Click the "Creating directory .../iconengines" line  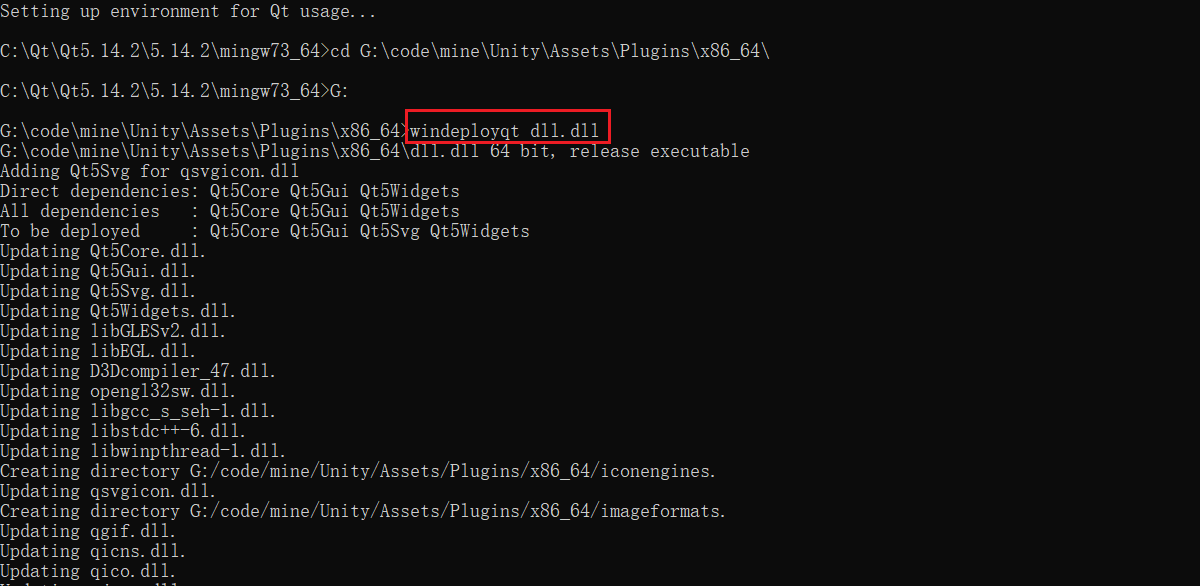tap(358, 471)
